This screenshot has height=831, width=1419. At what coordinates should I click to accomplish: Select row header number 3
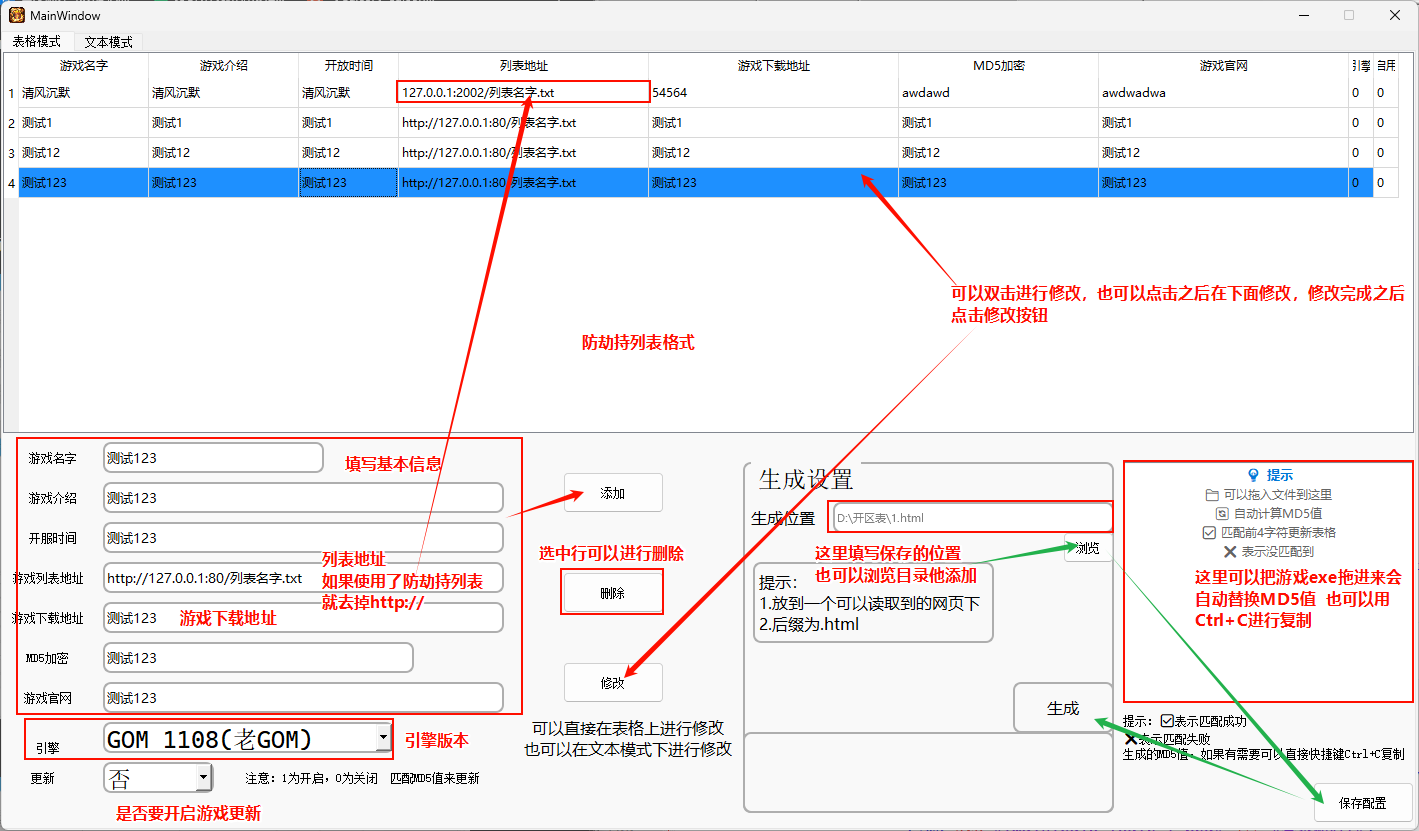(11, 153)
